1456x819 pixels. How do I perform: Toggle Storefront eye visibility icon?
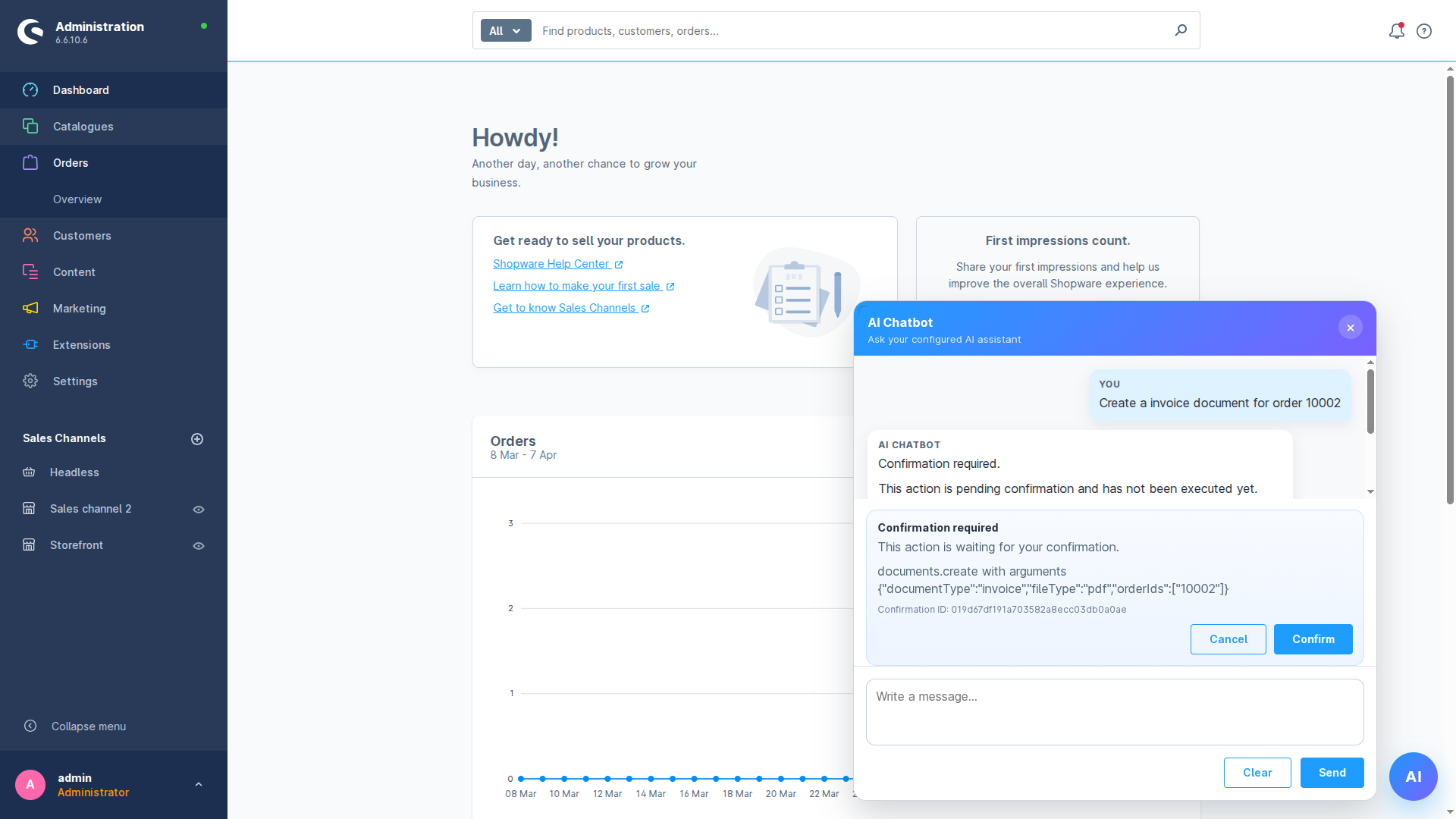[x=199, y=546]
